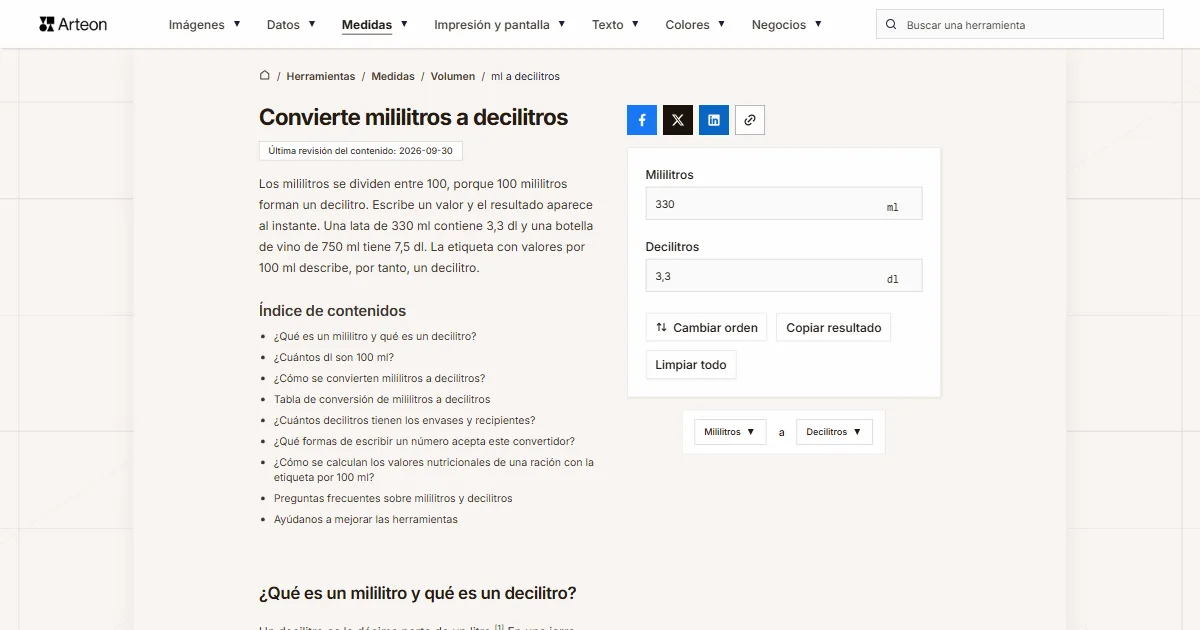The image size is (1200, 630).
Task: Jump to ¿Cuántos dl son 100 ml?
Action: pos(334,357)
